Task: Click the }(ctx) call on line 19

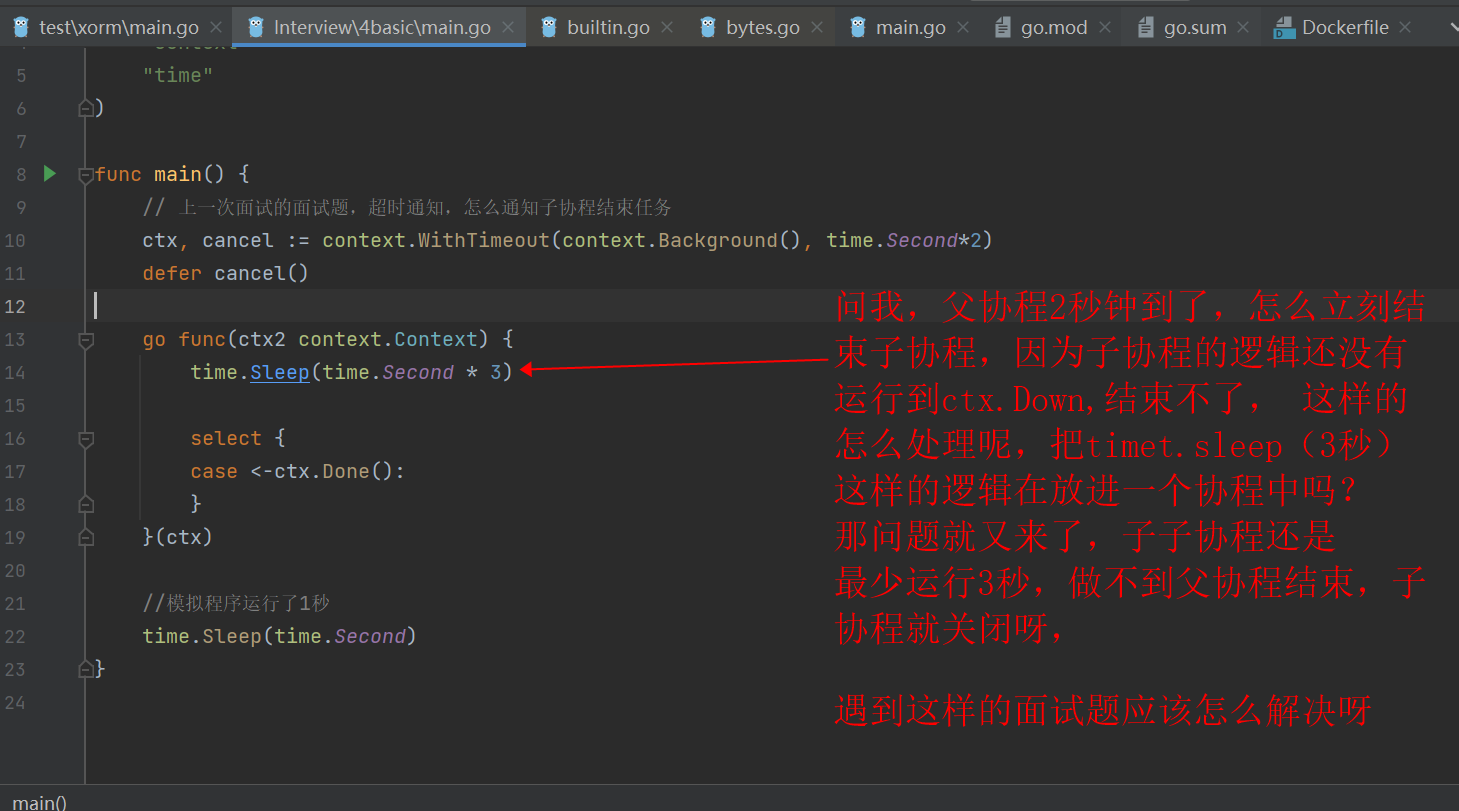Action: 178,537
